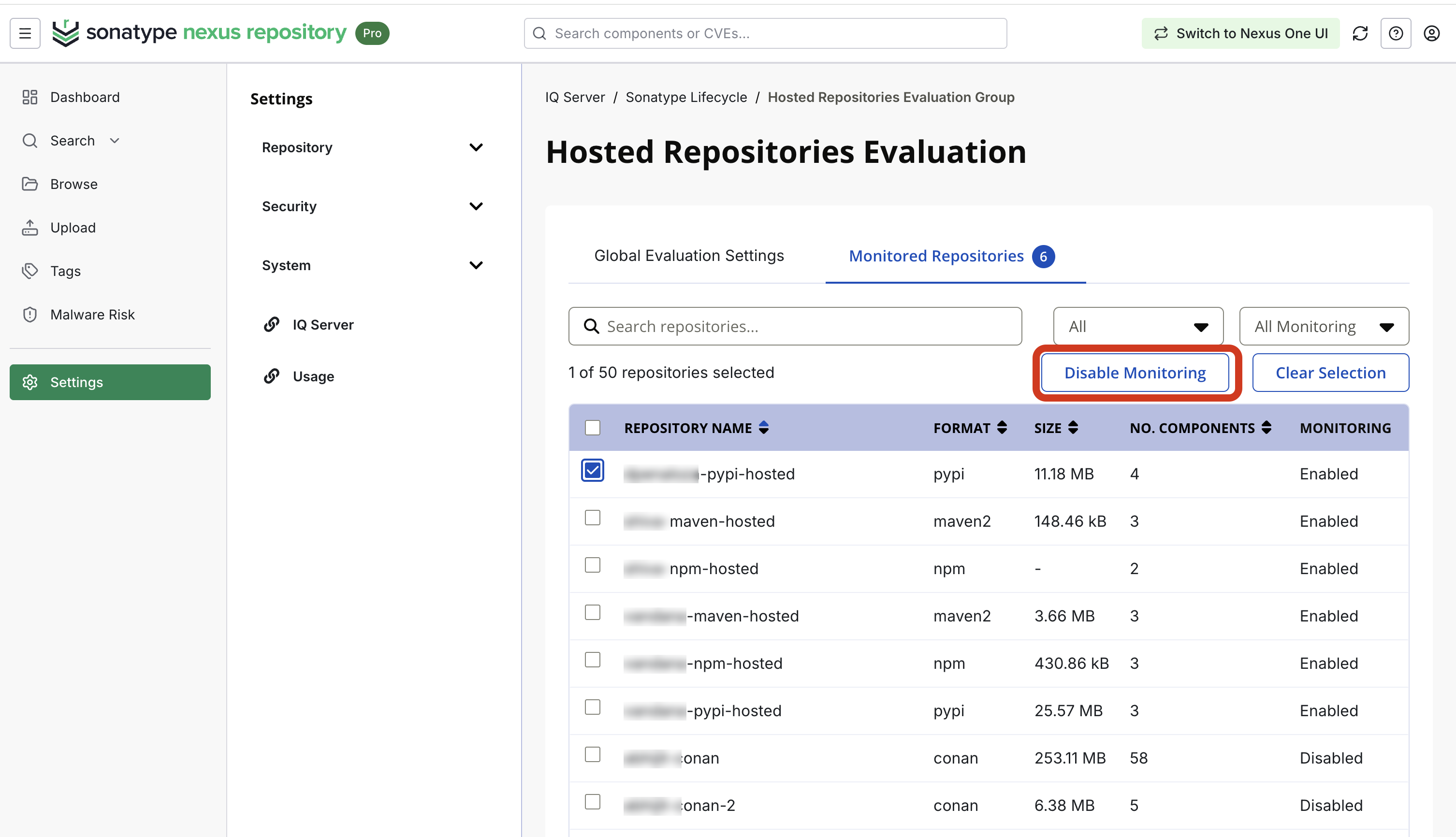Uncheck the 11.18 MB pypi-hosted row checkbox
This screenshot has width=1456, height=837.
tap(592, 471)
